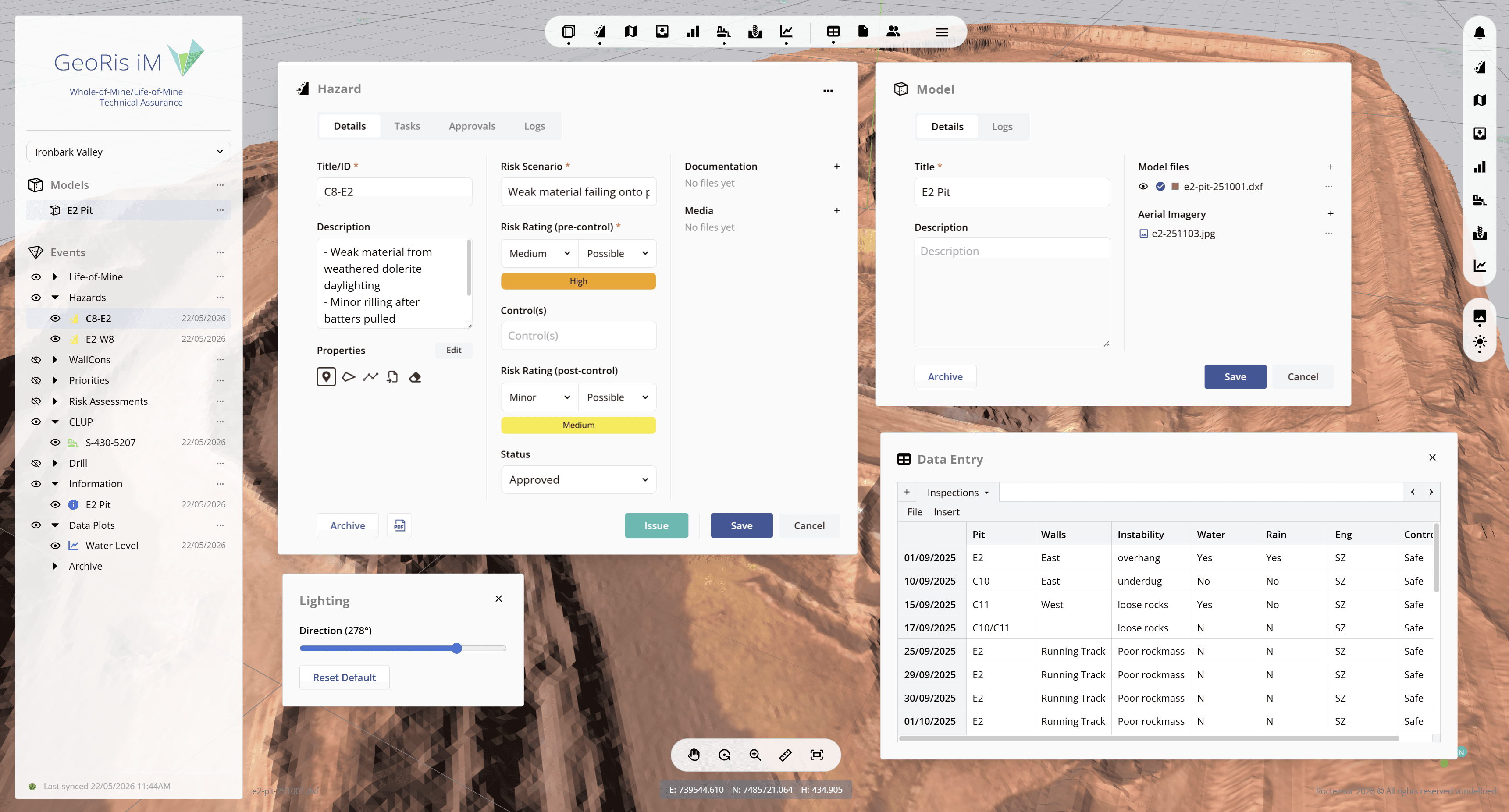Click the hamburger menu in top toolbar
1509x812 pixels.
[x=942, y=32]
